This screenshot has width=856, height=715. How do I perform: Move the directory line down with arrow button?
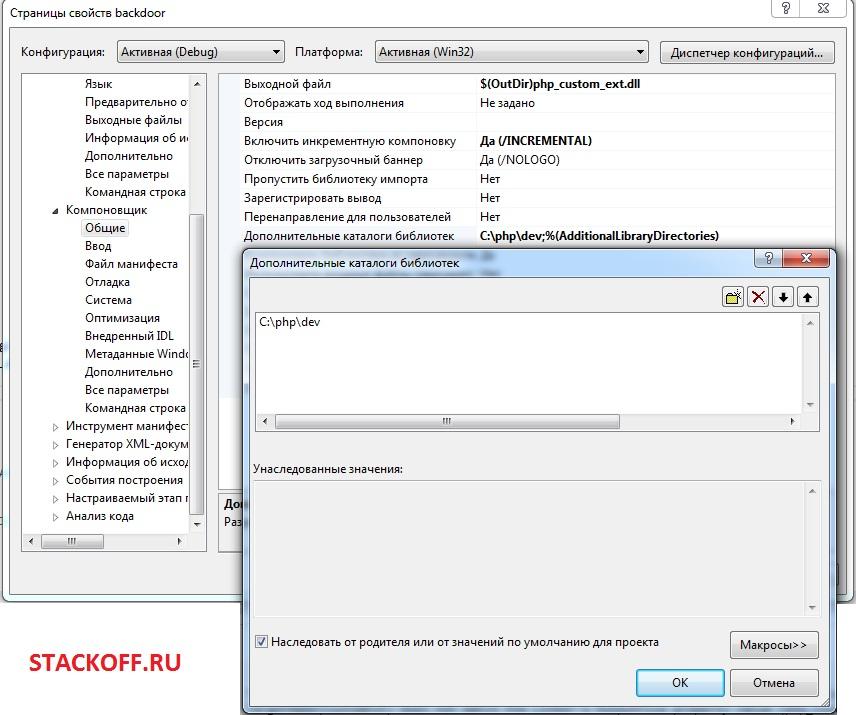[783, 297]
